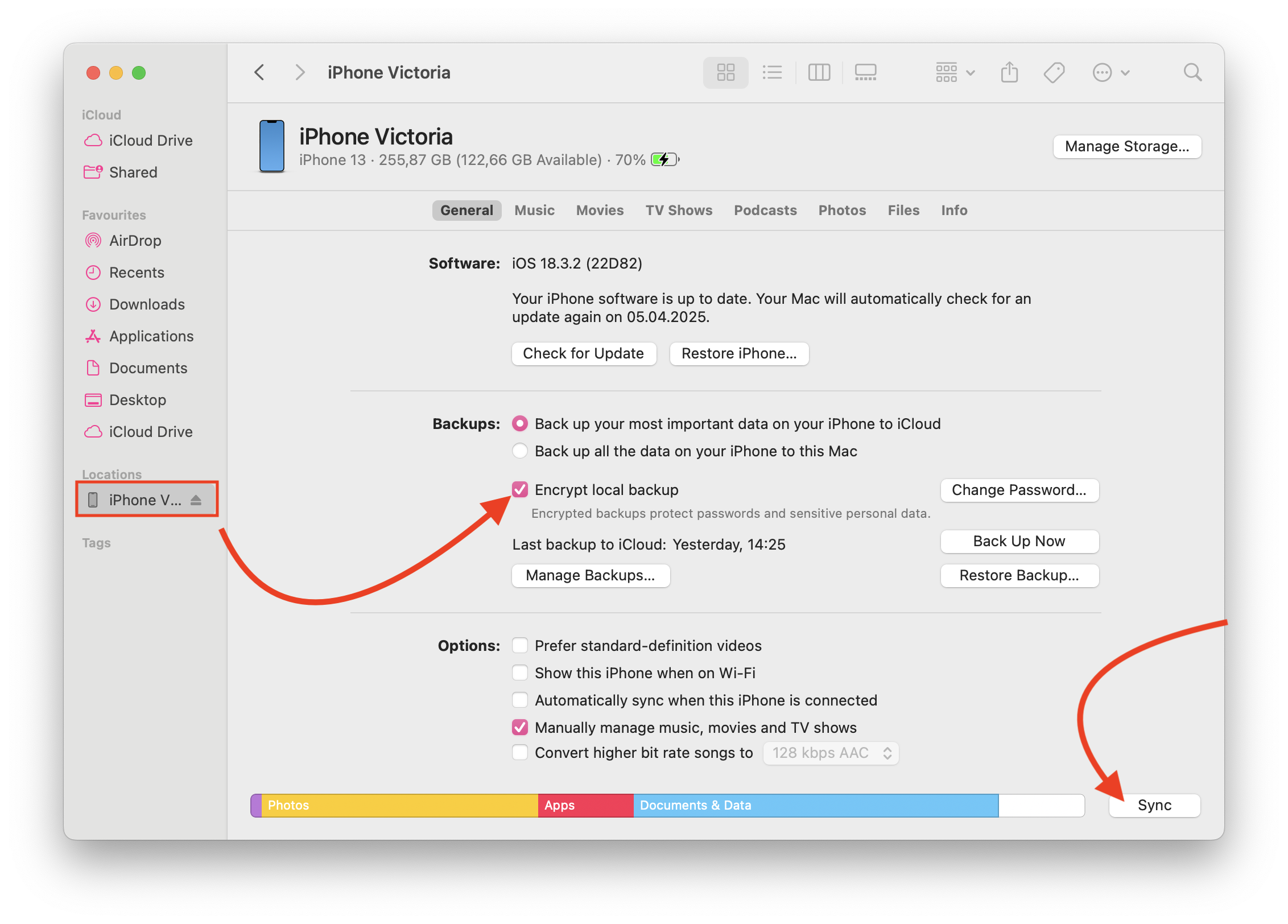Click the Manage Storage... button
Screen dimensions: 1288x924
pyautogui.click(x=1126, y=146)
